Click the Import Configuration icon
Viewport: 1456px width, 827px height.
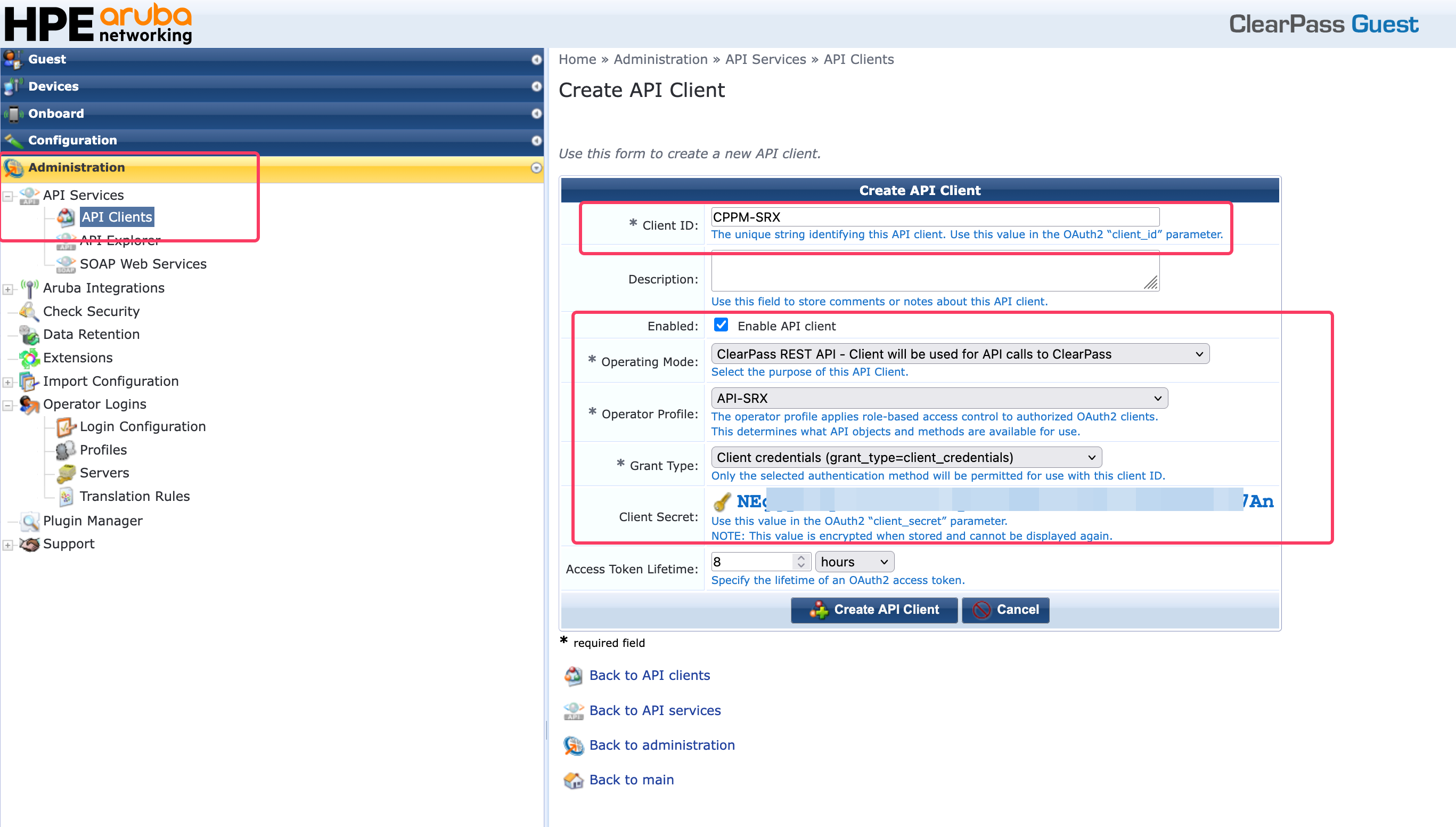[x=29, y=381]
